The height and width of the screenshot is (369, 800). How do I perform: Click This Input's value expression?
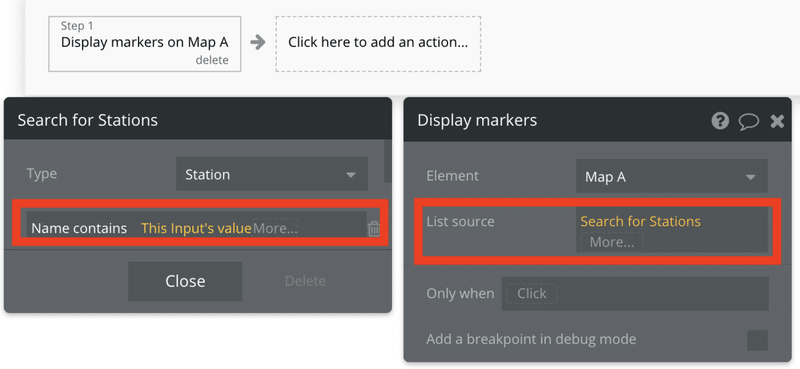click(196, 228)
